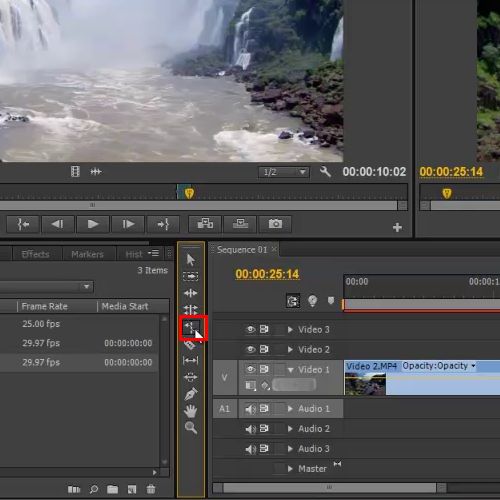Screen dimensions: 500x500
Task: Click the Overwrite button in Source monitor
Action: pos(240,224)
